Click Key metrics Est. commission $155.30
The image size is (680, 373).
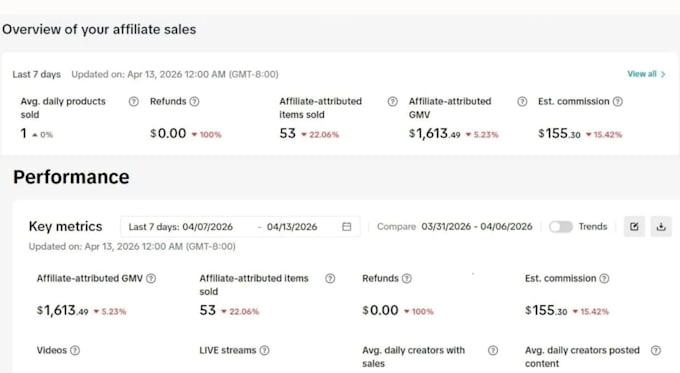546,311
